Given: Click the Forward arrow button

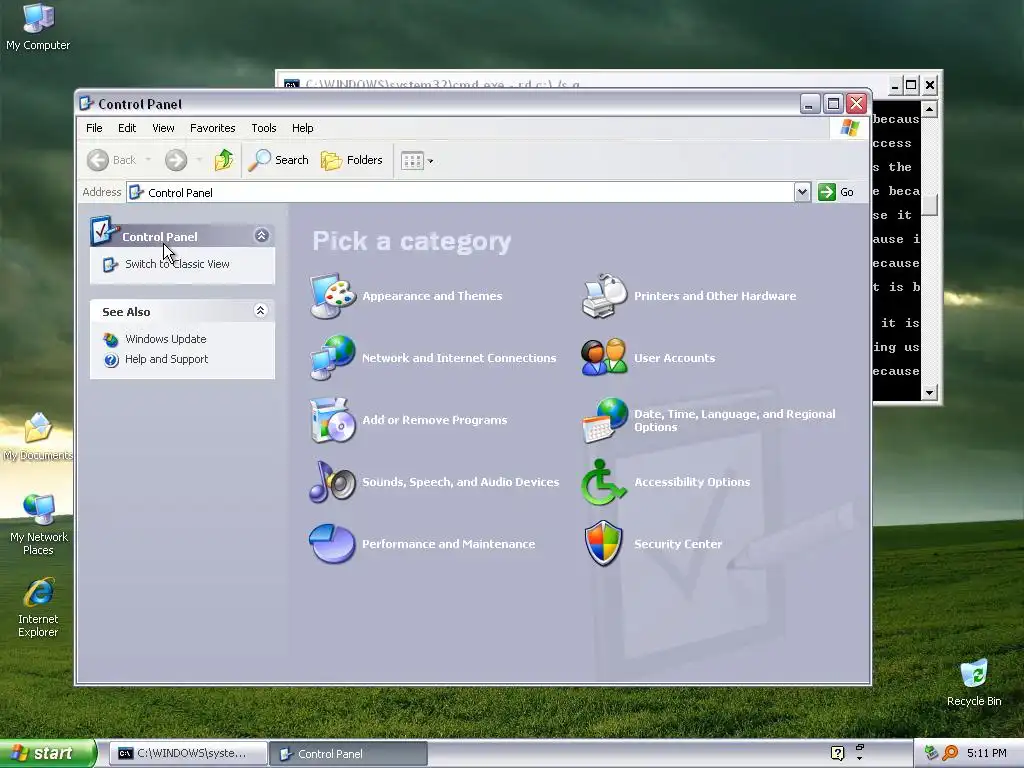Looking at the screenshot, I should 176,160.
